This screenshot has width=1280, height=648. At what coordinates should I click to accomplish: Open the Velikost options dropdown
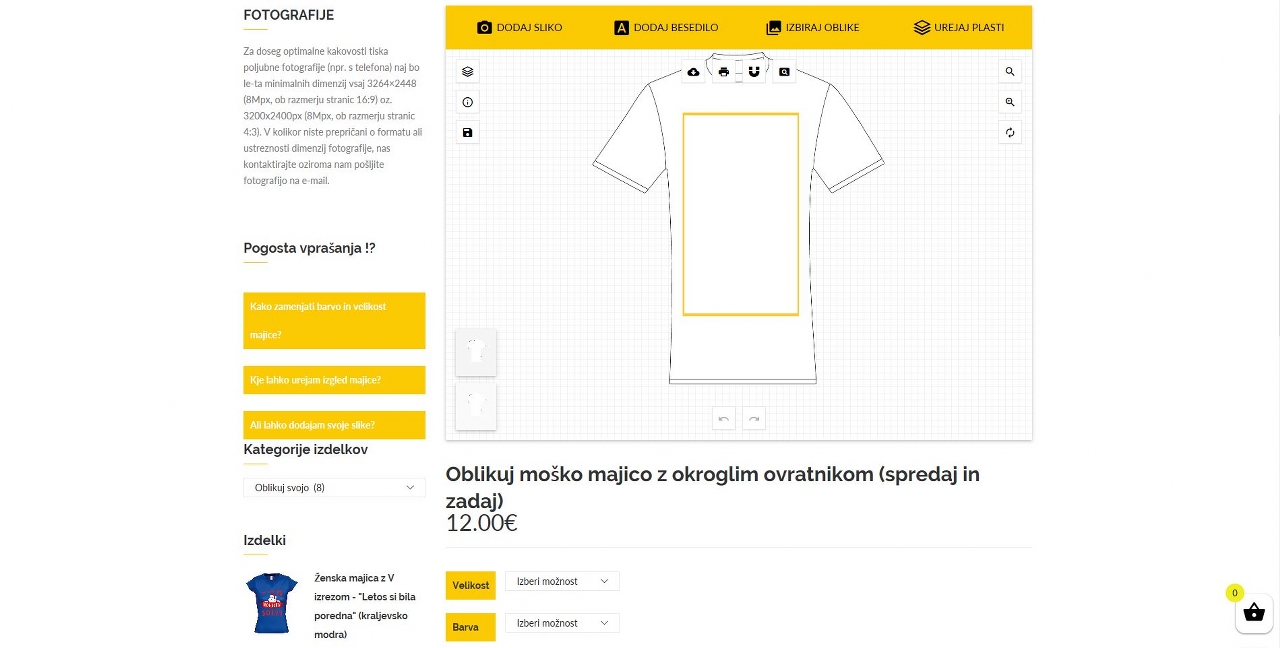tap(561, 581)
